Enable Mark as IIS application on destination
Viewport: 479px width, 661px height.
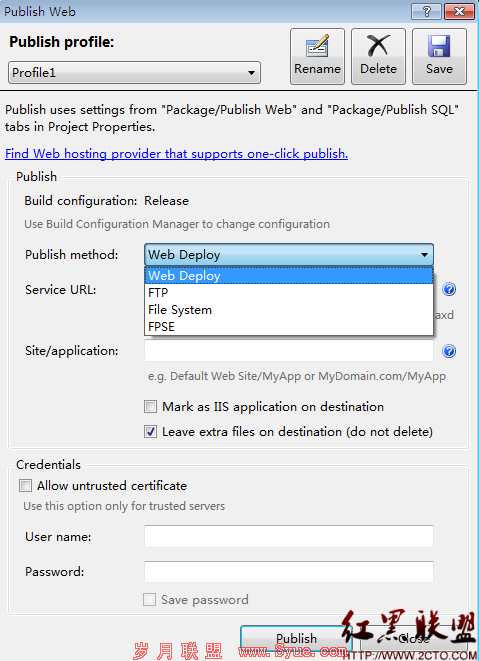click(x=151, y=406)
